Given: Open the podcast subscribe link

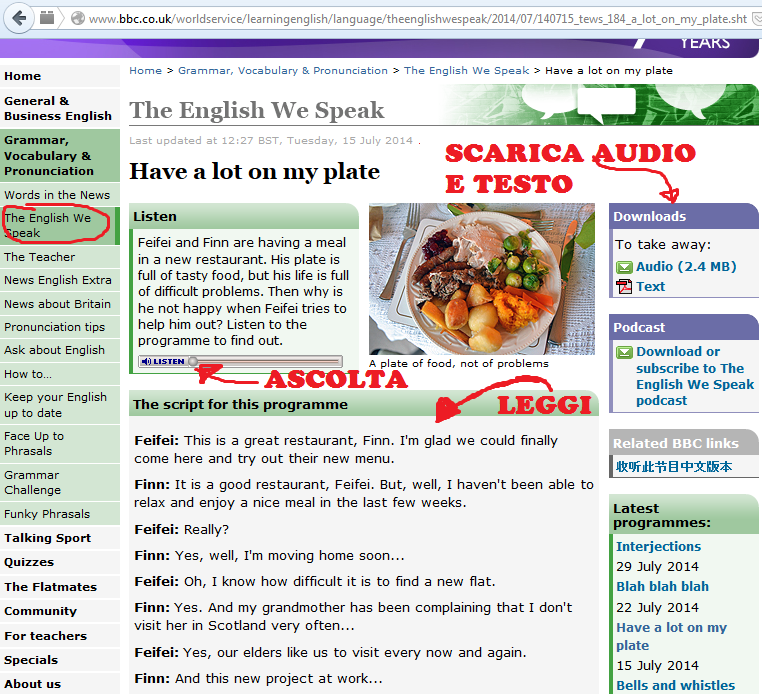Looking at the screenshot, I should 694,376.
